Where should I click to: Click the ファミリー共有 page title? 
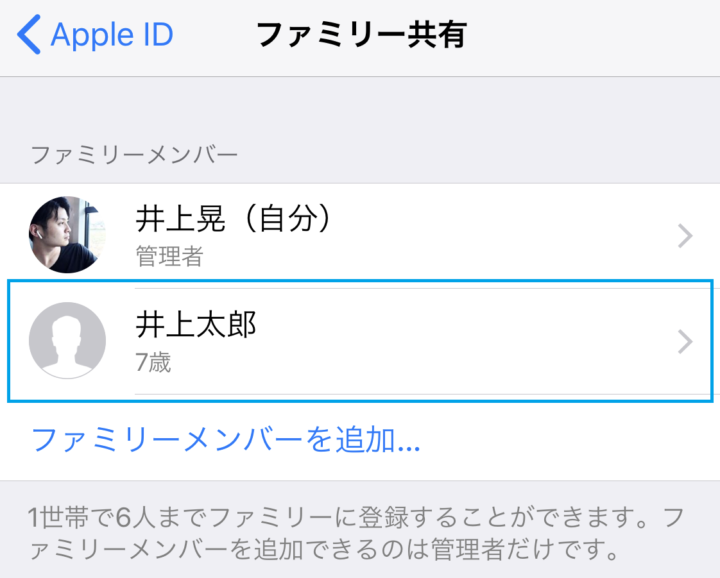pyautogui.click(x=362, y=35)
